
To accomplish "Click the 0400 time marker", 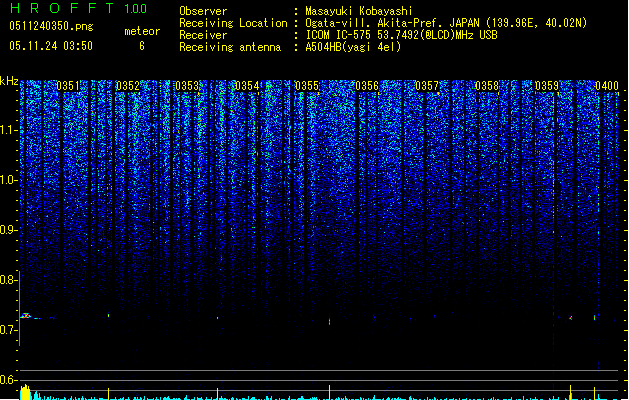I will click(606, 86).
